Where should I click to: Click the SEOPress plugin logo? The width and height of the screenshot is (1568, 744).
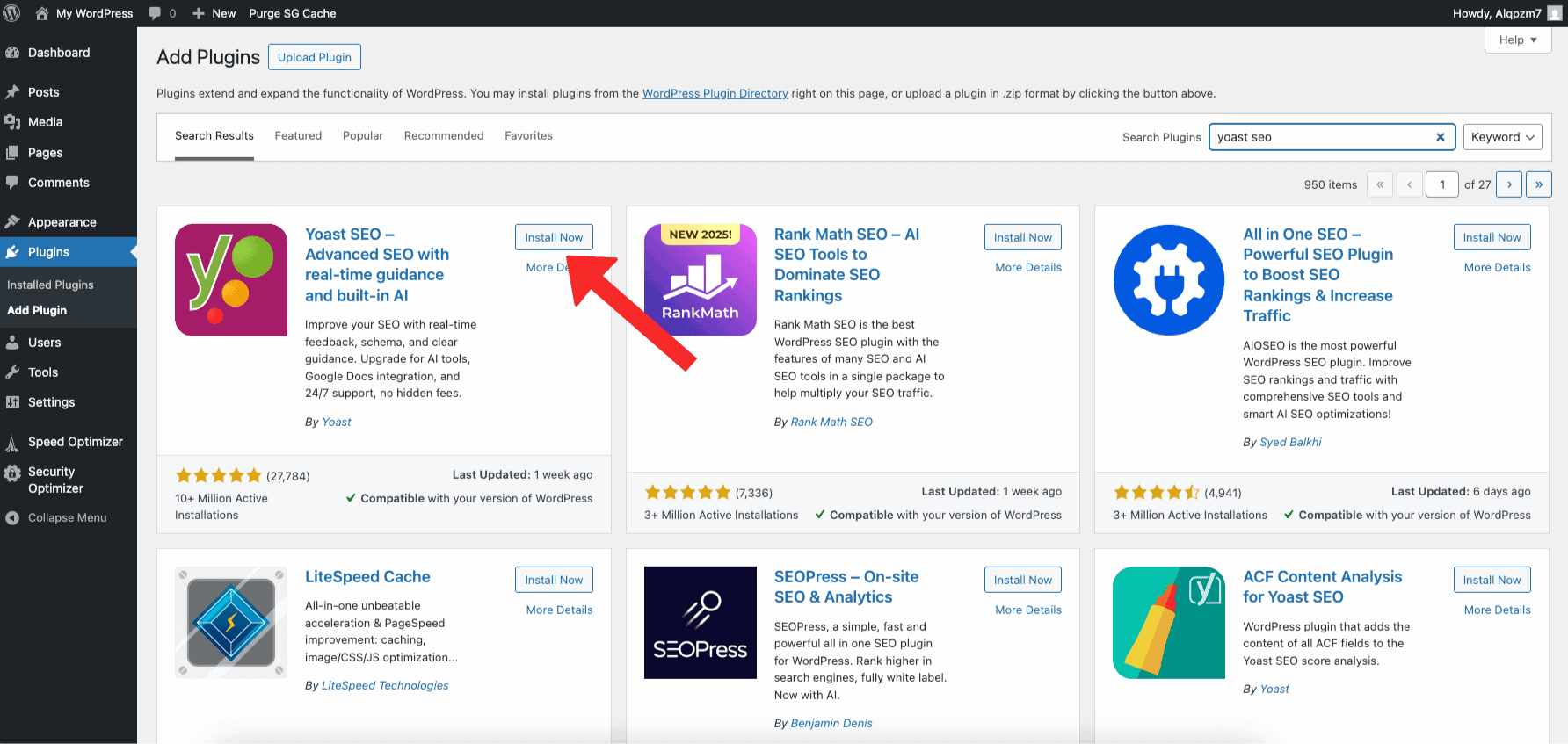[x=701, y=623]
